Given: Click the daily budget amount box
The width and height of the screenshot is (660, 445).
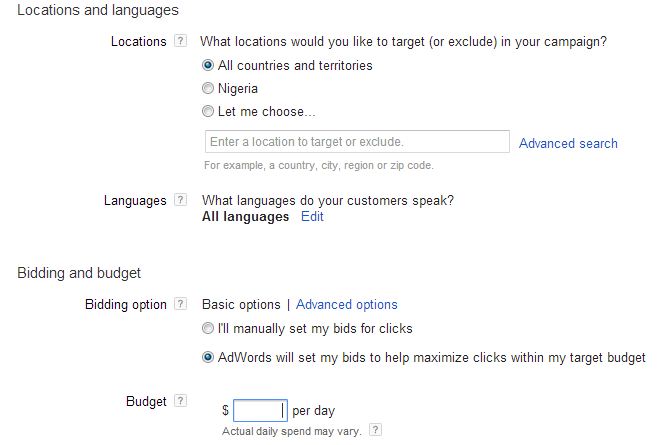Looking at the screenshot, I should 260,410.
